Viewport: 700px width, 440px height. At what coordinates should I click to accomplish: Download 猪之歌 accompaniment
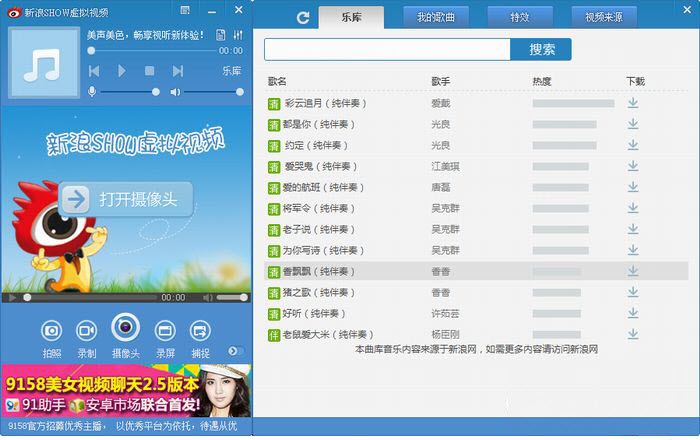[633, 292]
